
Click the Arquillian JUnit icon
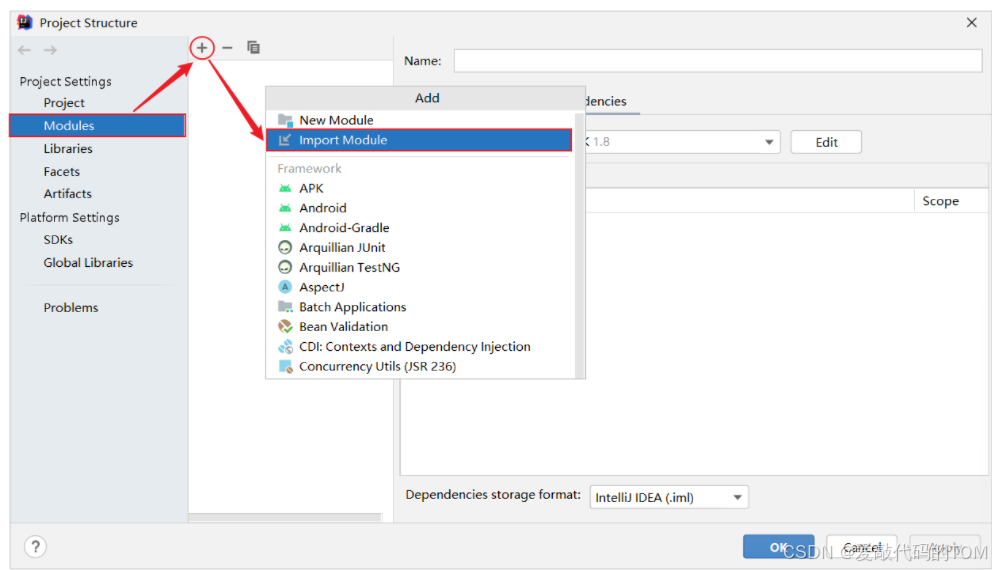tap(285, 247)
